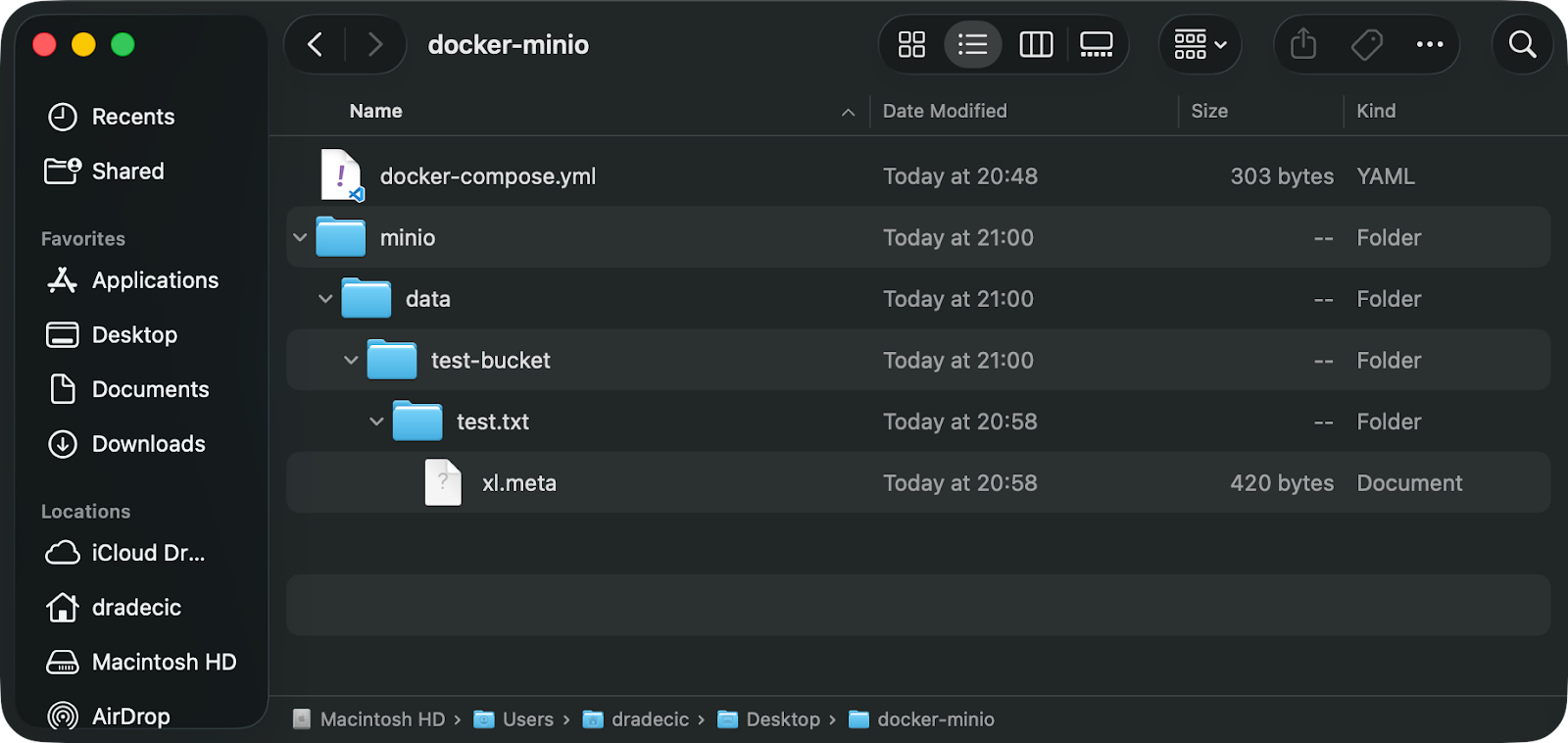The width and height of the screenshot is (1568, 743).
Task: Collapse the data folder
Action: [x=325, y=299]
